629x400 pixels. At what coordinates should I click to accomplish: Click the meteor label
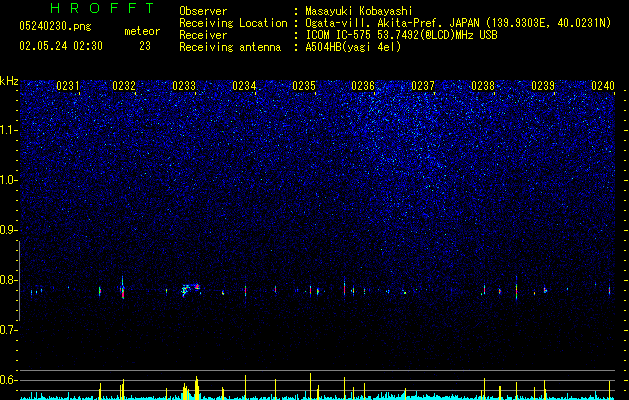[x=142, y=31]
